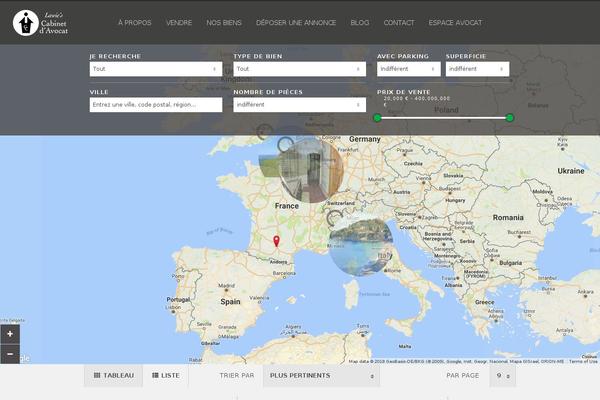Open ESPACE AVOCAT section
Viewport: 600px width, 400px height.
[455, 23]
